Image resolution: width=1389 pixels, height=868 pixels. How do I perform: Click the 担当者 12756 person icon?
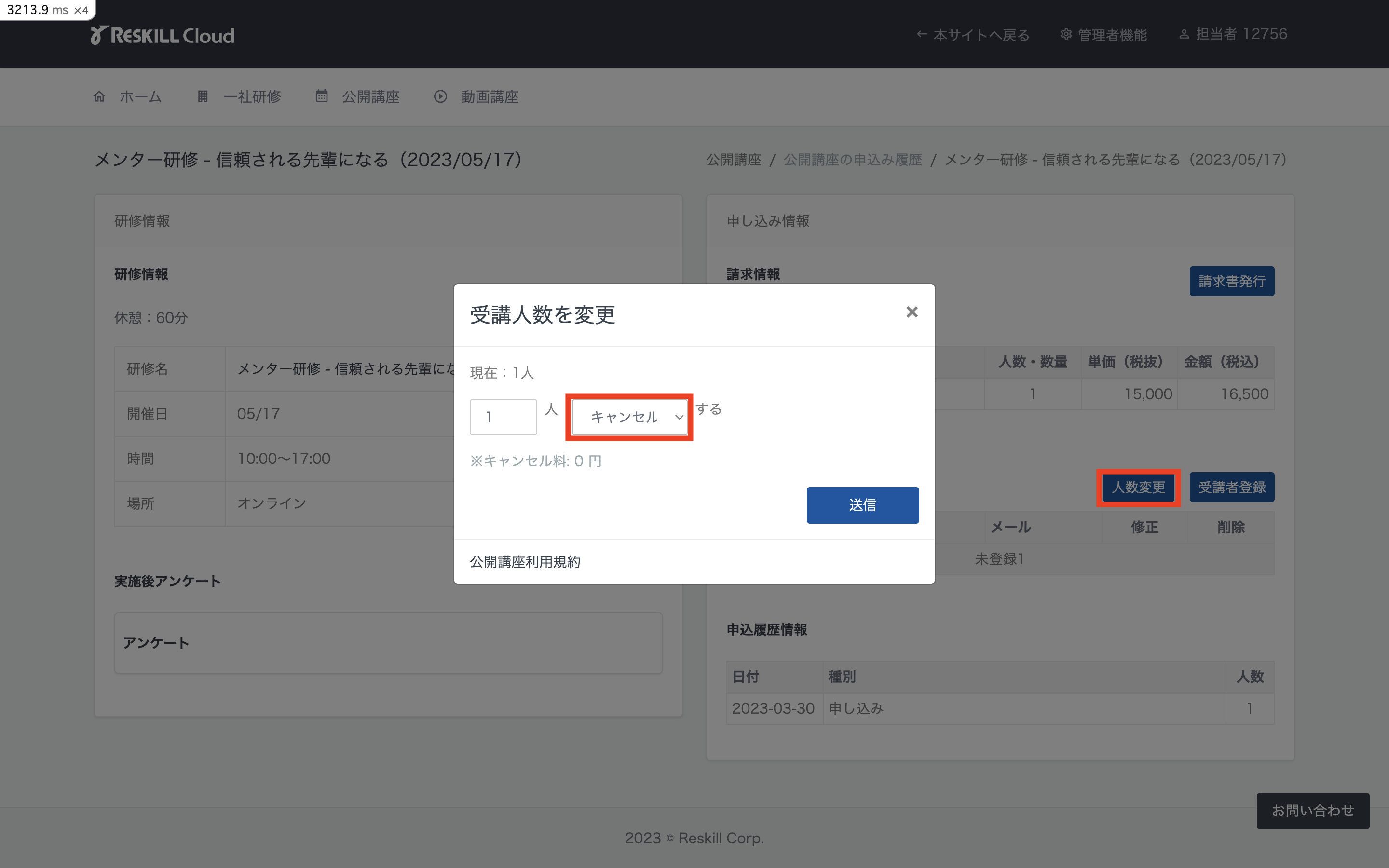pyautogui.click(x=1184, y=34)
